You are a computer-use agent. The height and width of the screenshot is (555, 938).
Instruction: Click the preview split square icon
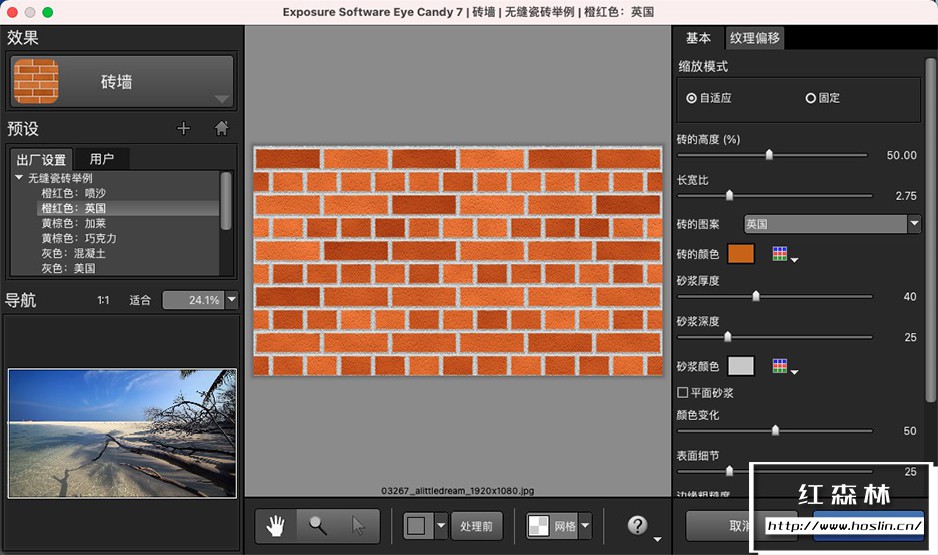pos(416,526)
